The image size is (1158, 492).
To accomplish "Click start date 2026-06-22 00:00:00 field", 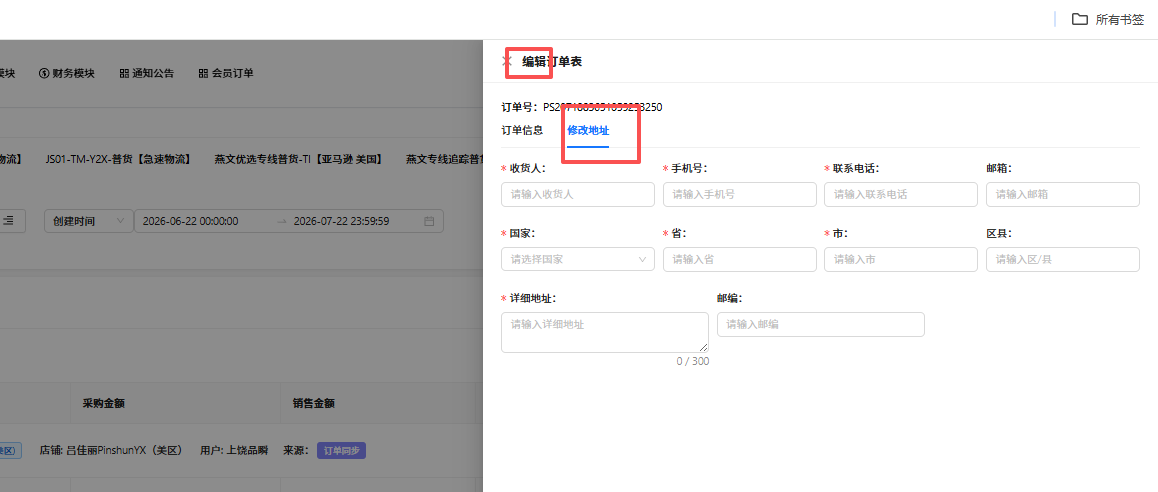I will 191,221.
